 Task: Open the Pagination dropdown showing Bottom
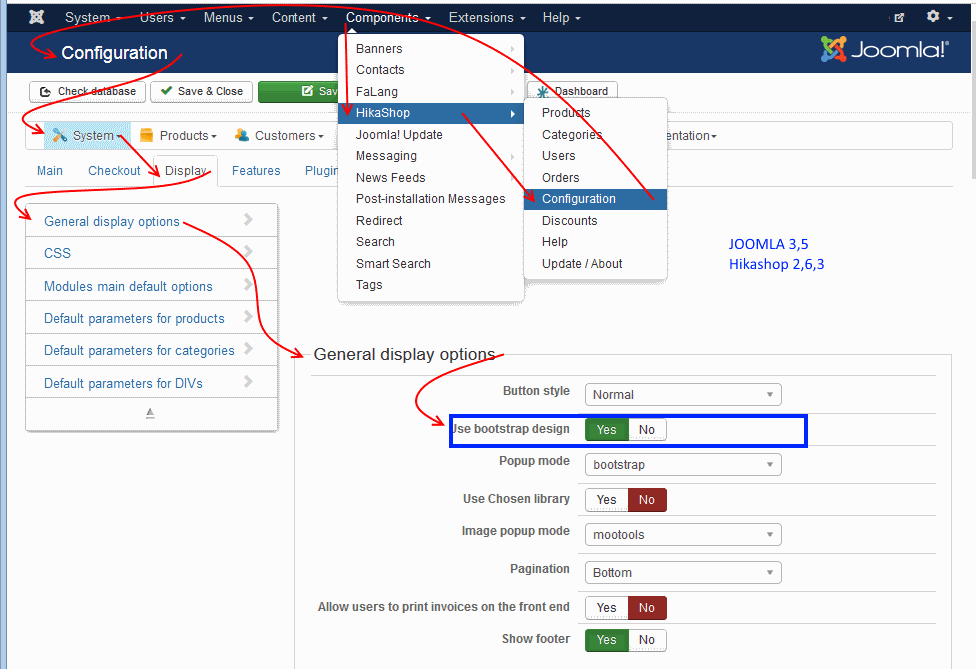(x=683, y=573)
